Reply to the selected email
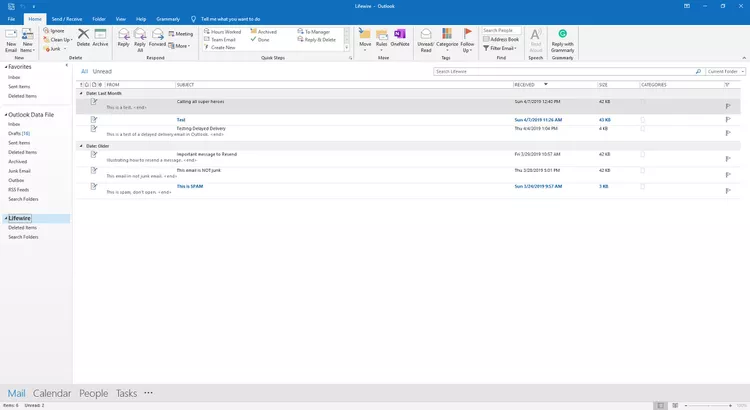The image size is (750, 410). click(123, 37)
